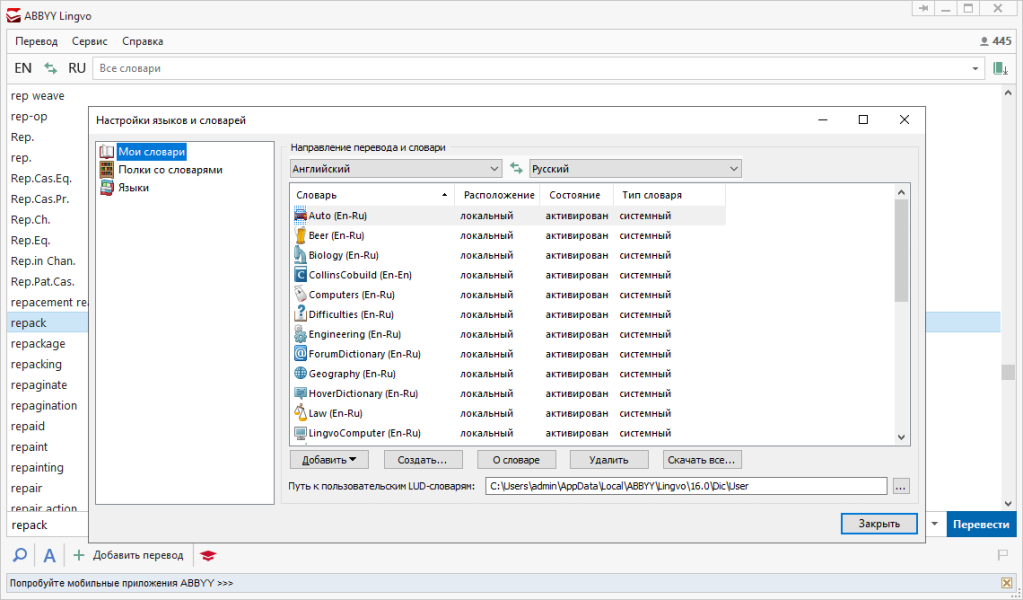
Task: Click the Скачать все... button
Action: coord(702,460)
